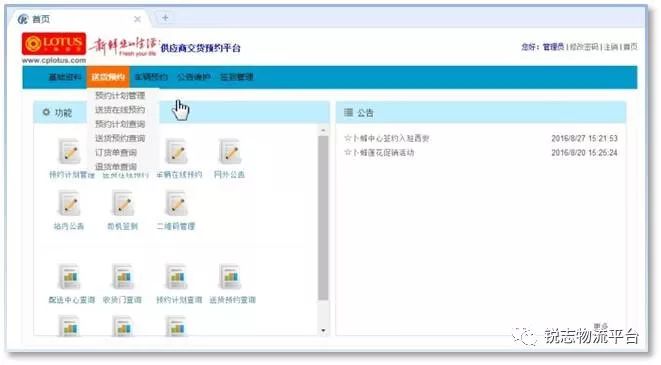Click the 首页 link in the top-right header
This screenshot has width=661, height=365.
[631, 47]
